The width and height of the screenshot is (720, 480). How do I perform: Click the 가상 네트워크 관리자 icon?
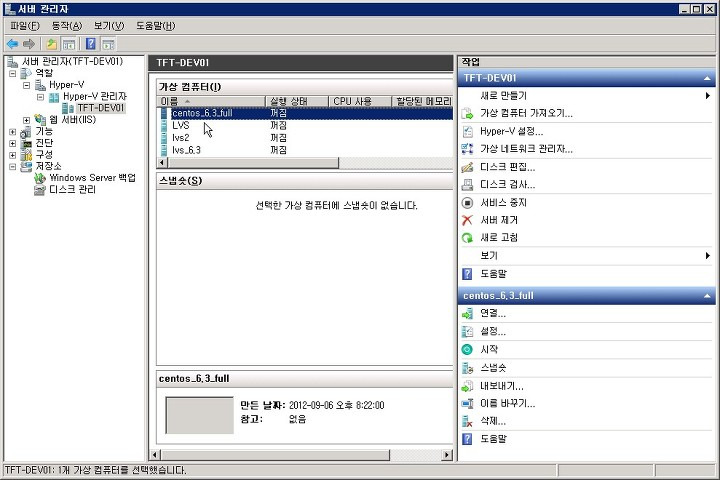[x=467, y=149]
